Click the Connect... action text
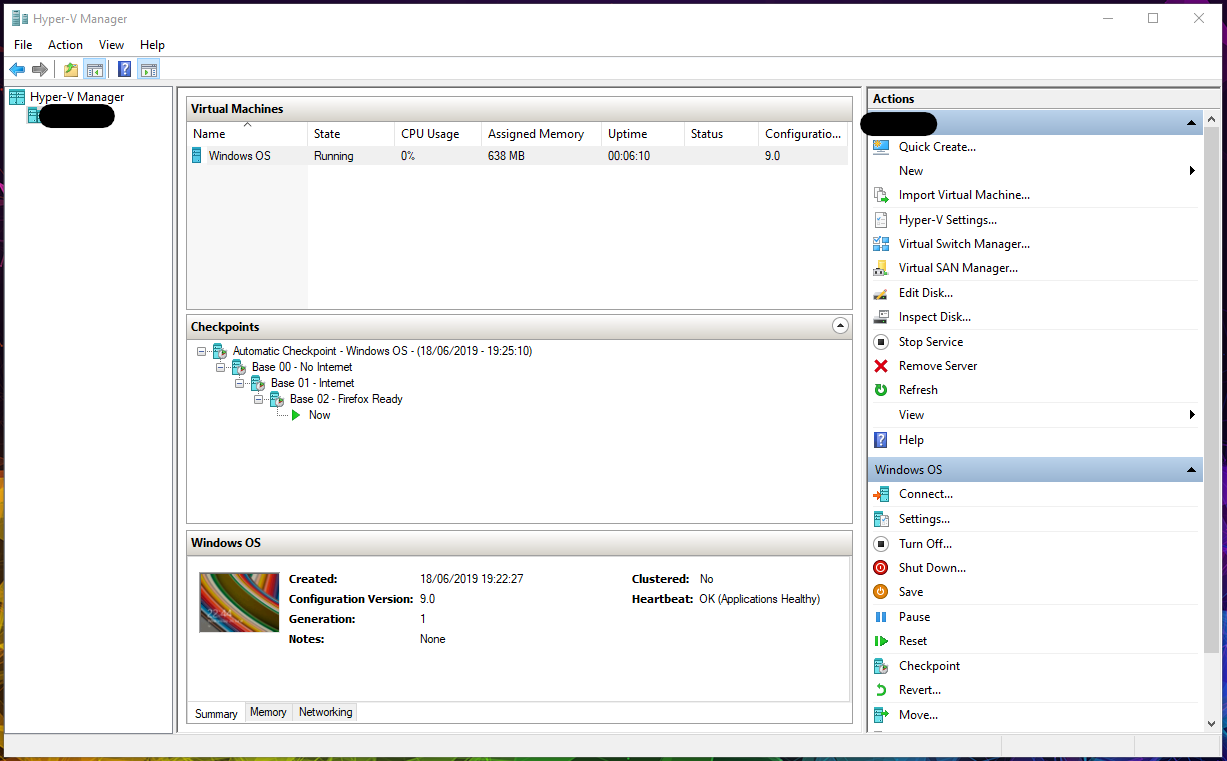 pos(926,494)
